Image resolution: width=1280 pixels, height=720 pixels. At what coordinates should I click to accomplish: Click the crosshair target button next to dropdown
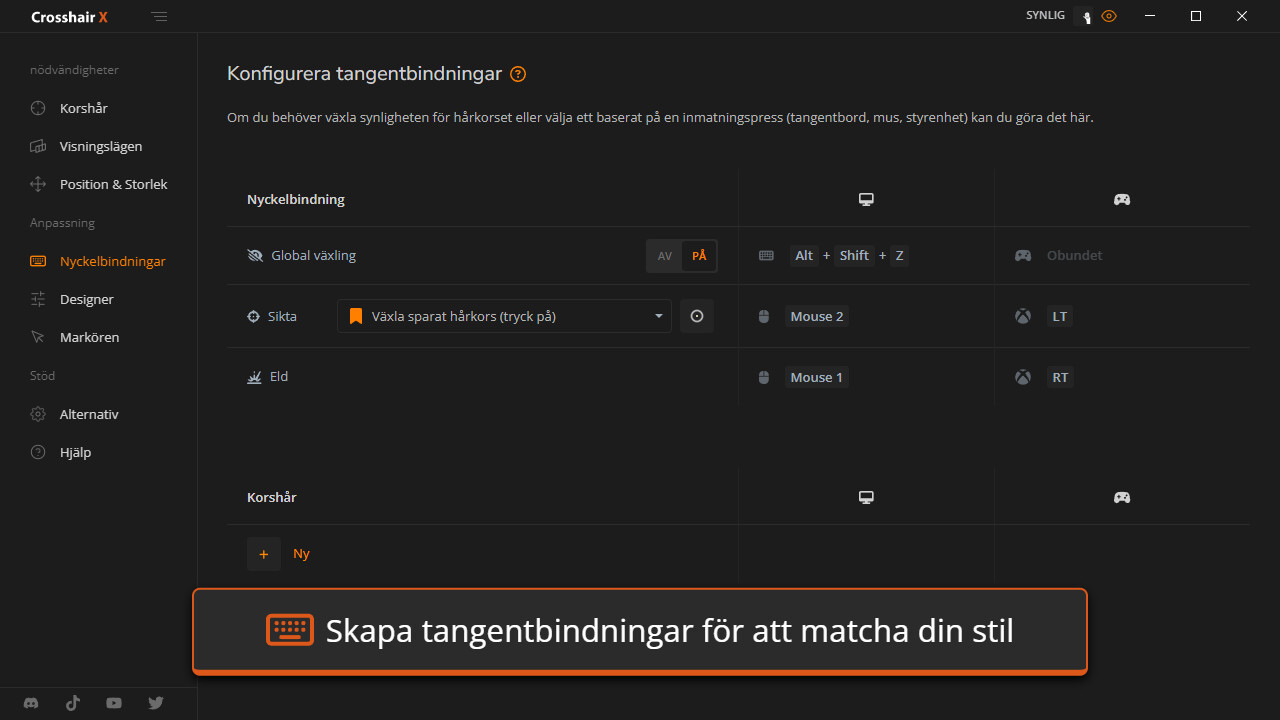(697, 316)
